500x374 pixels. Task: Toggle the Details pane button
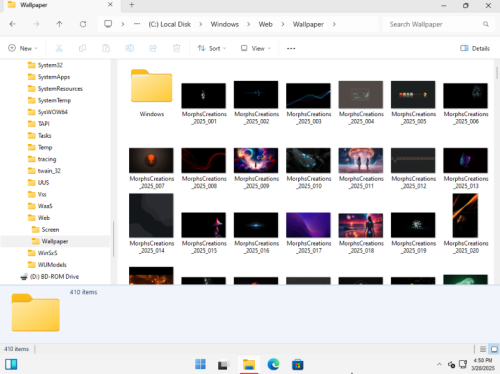pos(475,48)
